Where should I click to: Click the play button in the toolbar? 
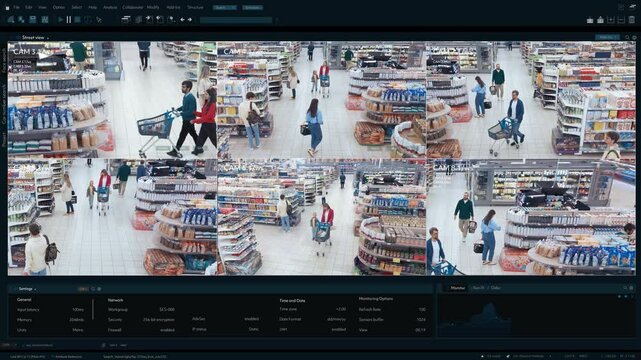tap(61, 19)
